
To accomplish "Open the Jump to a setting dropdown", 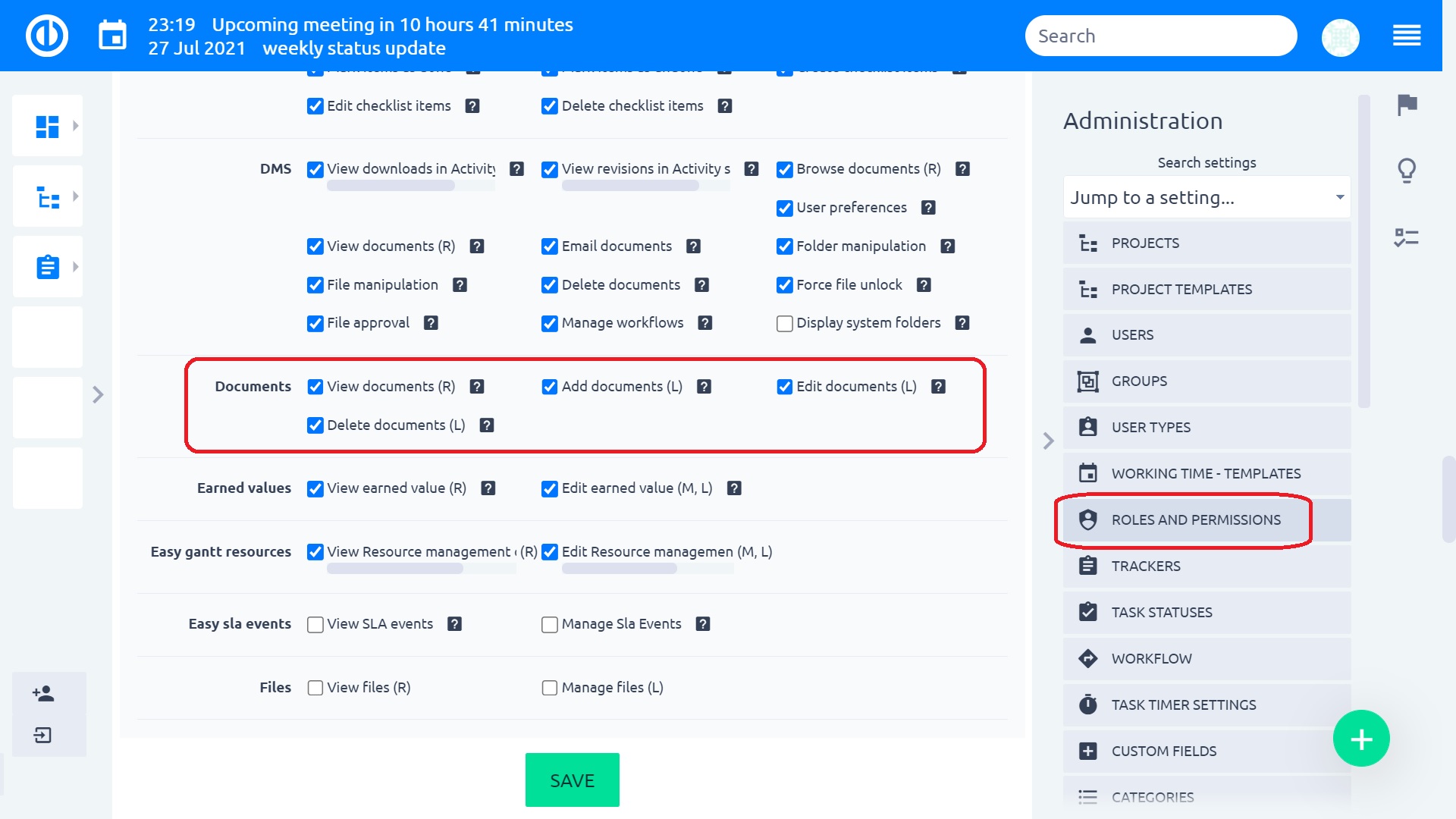I will click(x=1207, y=196).
